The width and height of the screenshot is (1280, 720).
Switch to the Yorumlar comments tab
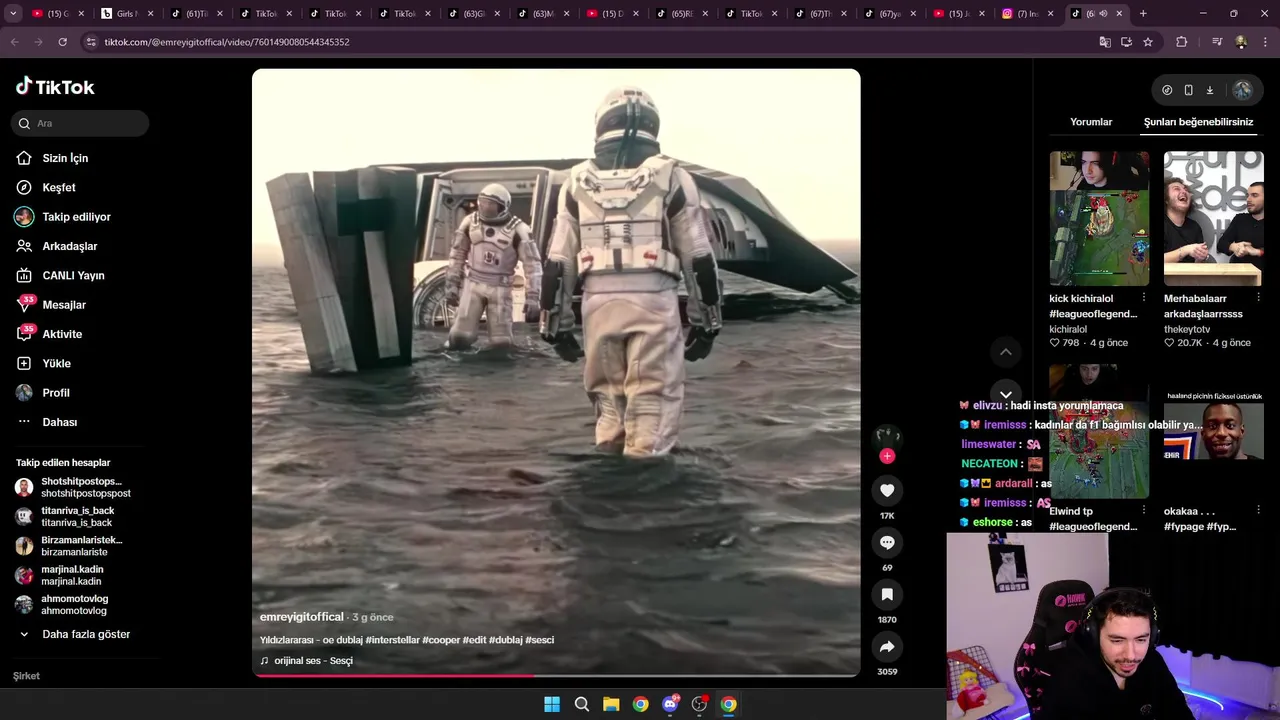(x=1091, y=122)
